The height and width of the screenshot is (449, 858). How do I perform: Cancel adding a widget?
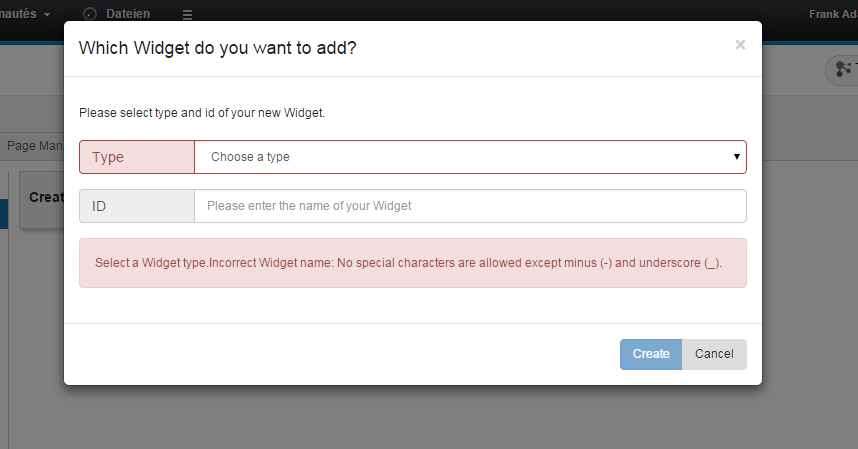tap(714, 354)
